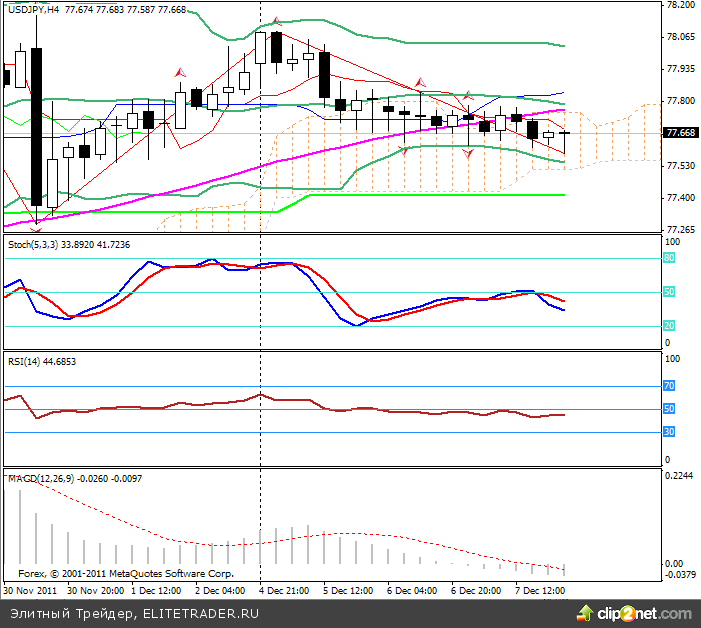
Task: Click the 78.200 value on the price axis
Action: [680, 6]
